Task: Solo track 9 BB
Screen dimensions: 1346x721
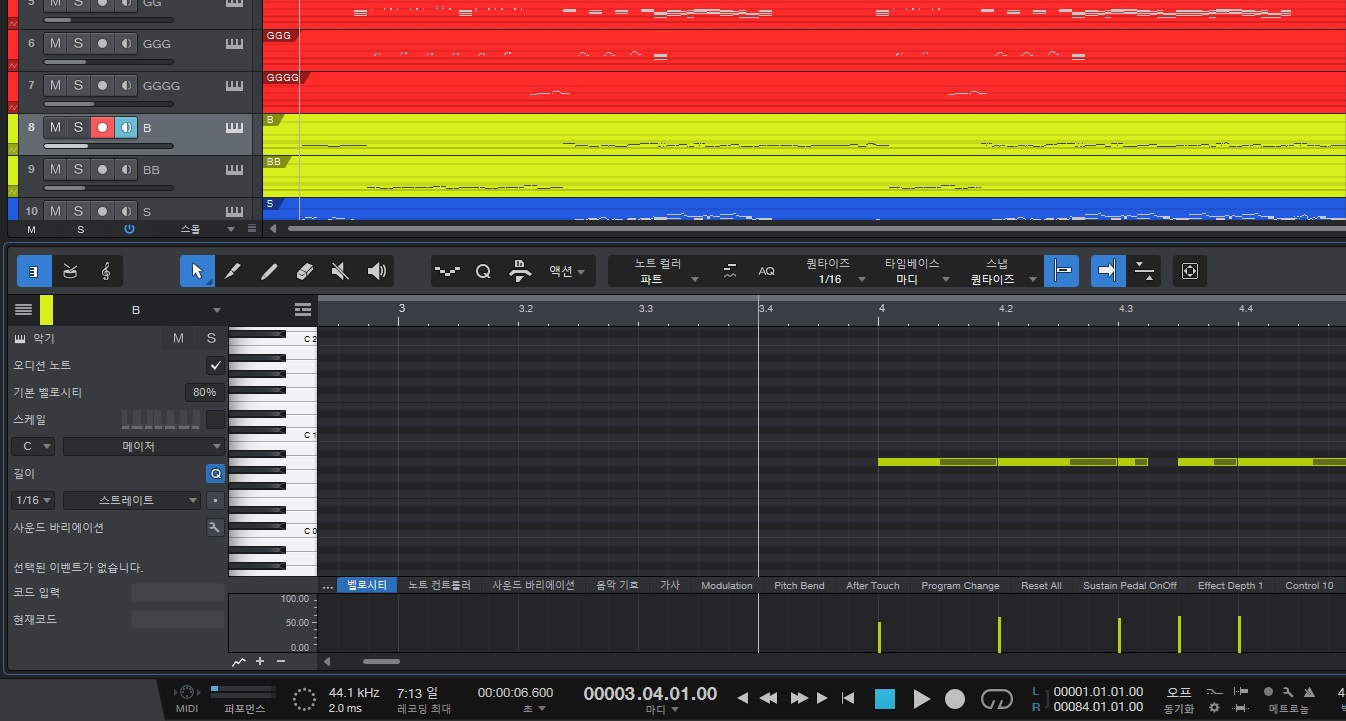Action: coord(78,169)
